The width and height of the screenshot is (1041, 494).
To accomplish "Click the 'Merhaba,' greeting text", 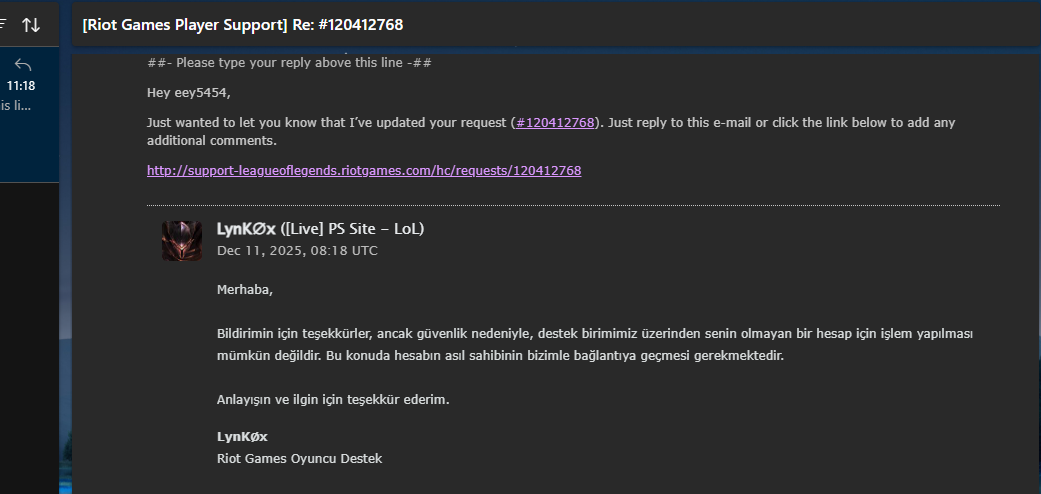I will click(245, 289).
